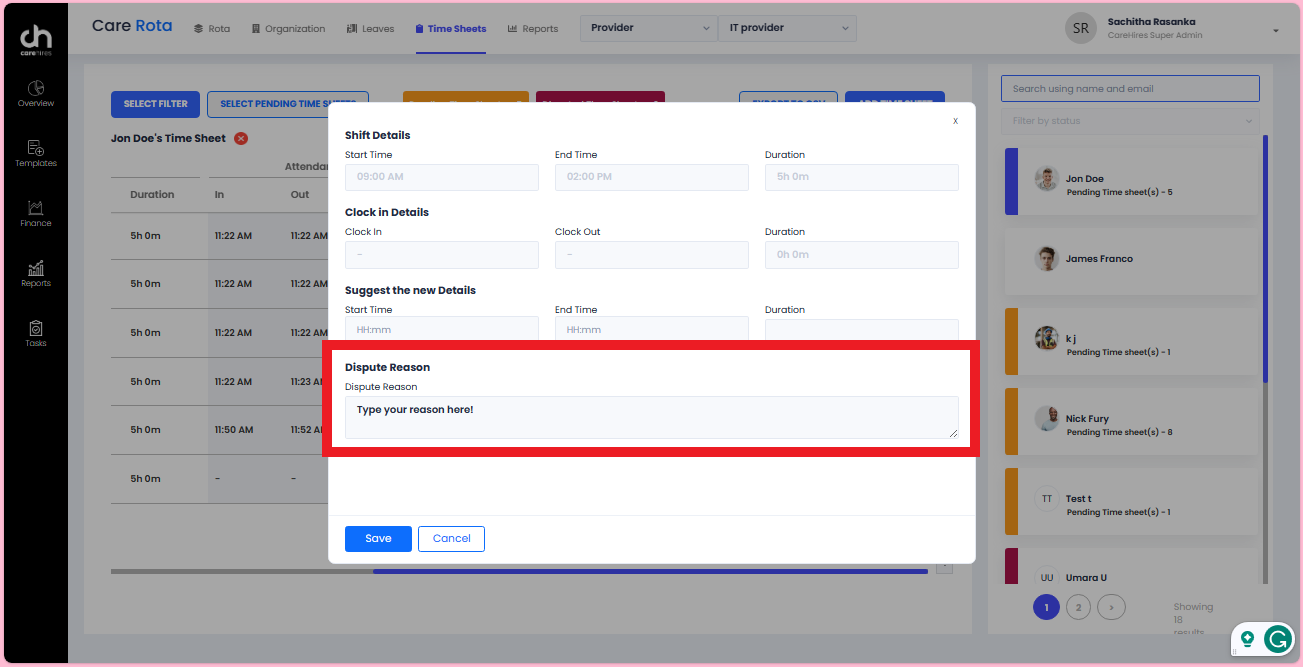The height and width of the screenshot is (667, 1303).
Task: Click the Dispute Reason text area
Action: click(651, 417)
